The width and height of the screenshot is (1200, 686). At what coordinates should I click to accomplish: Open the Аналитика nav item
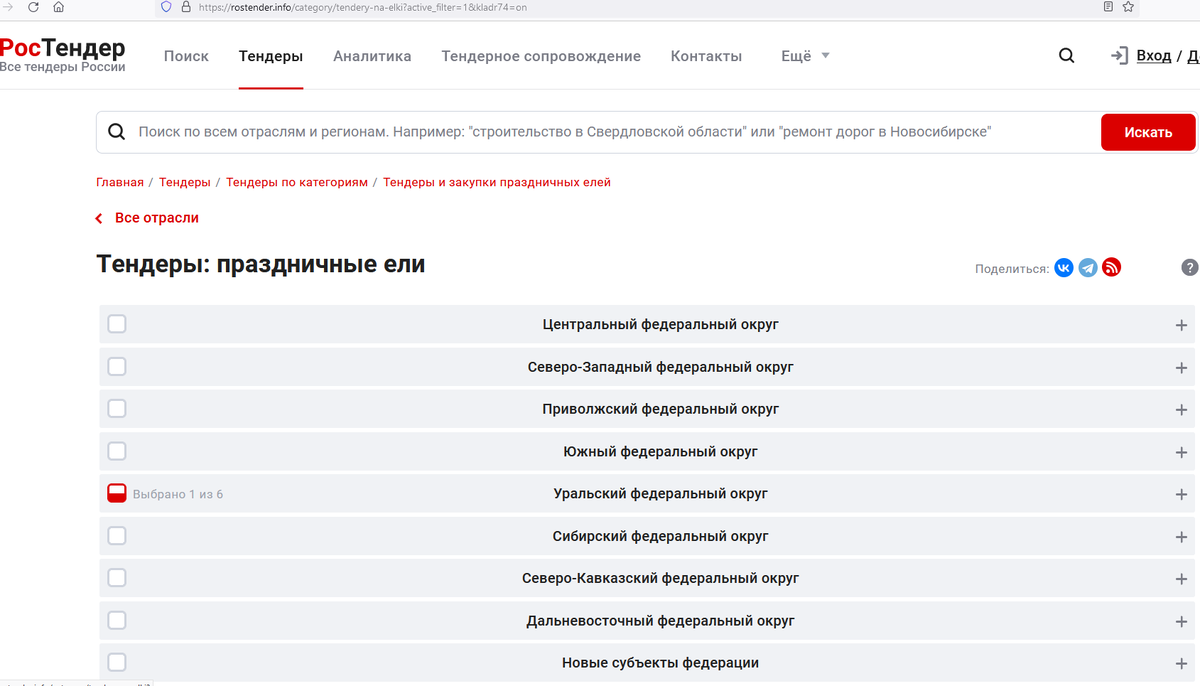tap(372, 56)
